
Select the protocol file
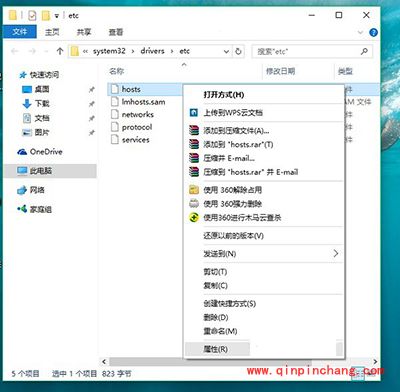(137, 127)
